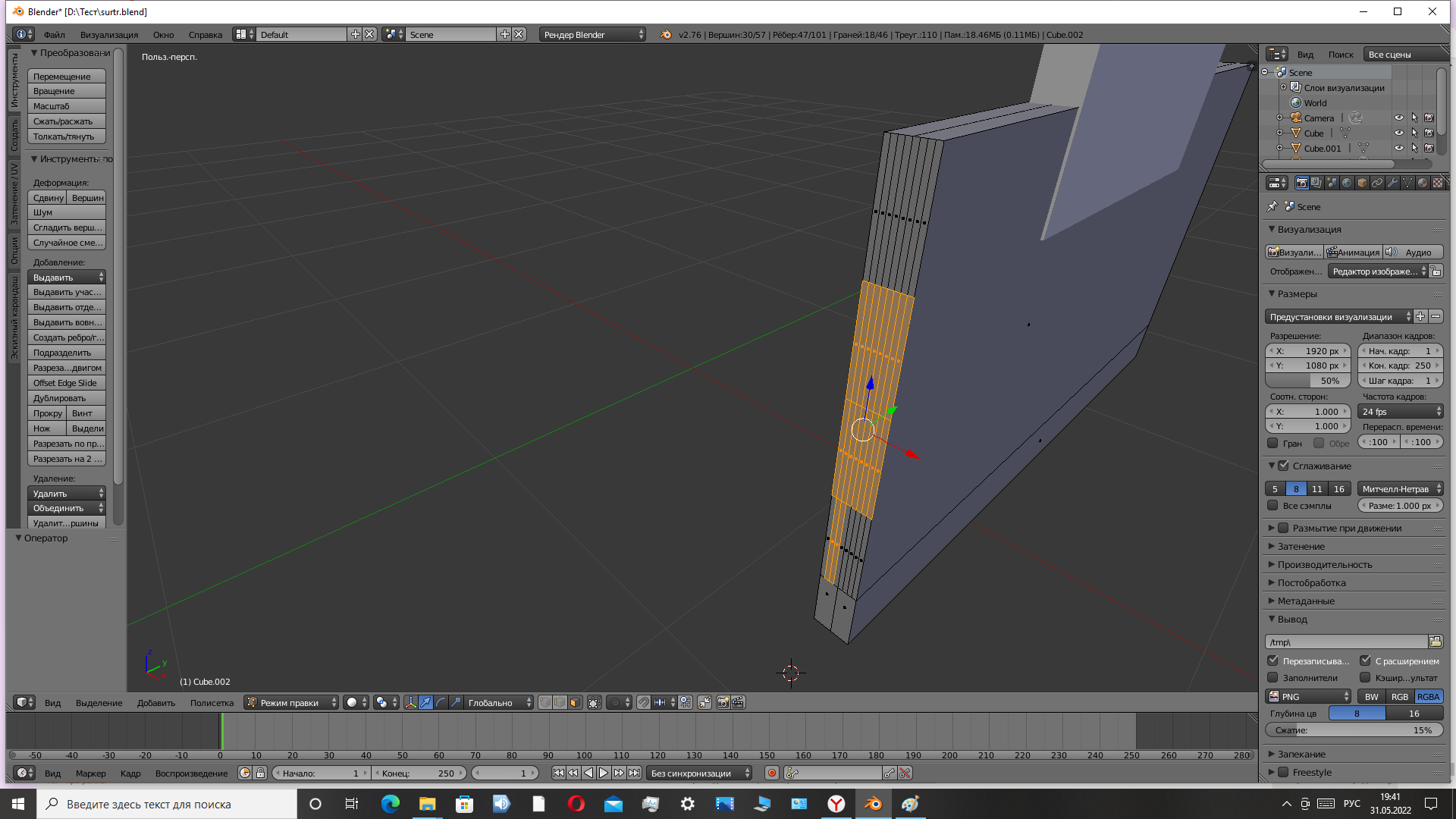Image resolution: width=1456 pixels, height=819 pixels.
Task: Enable the rotate manipulator arc icon
Action: click(x=441, y=703)
